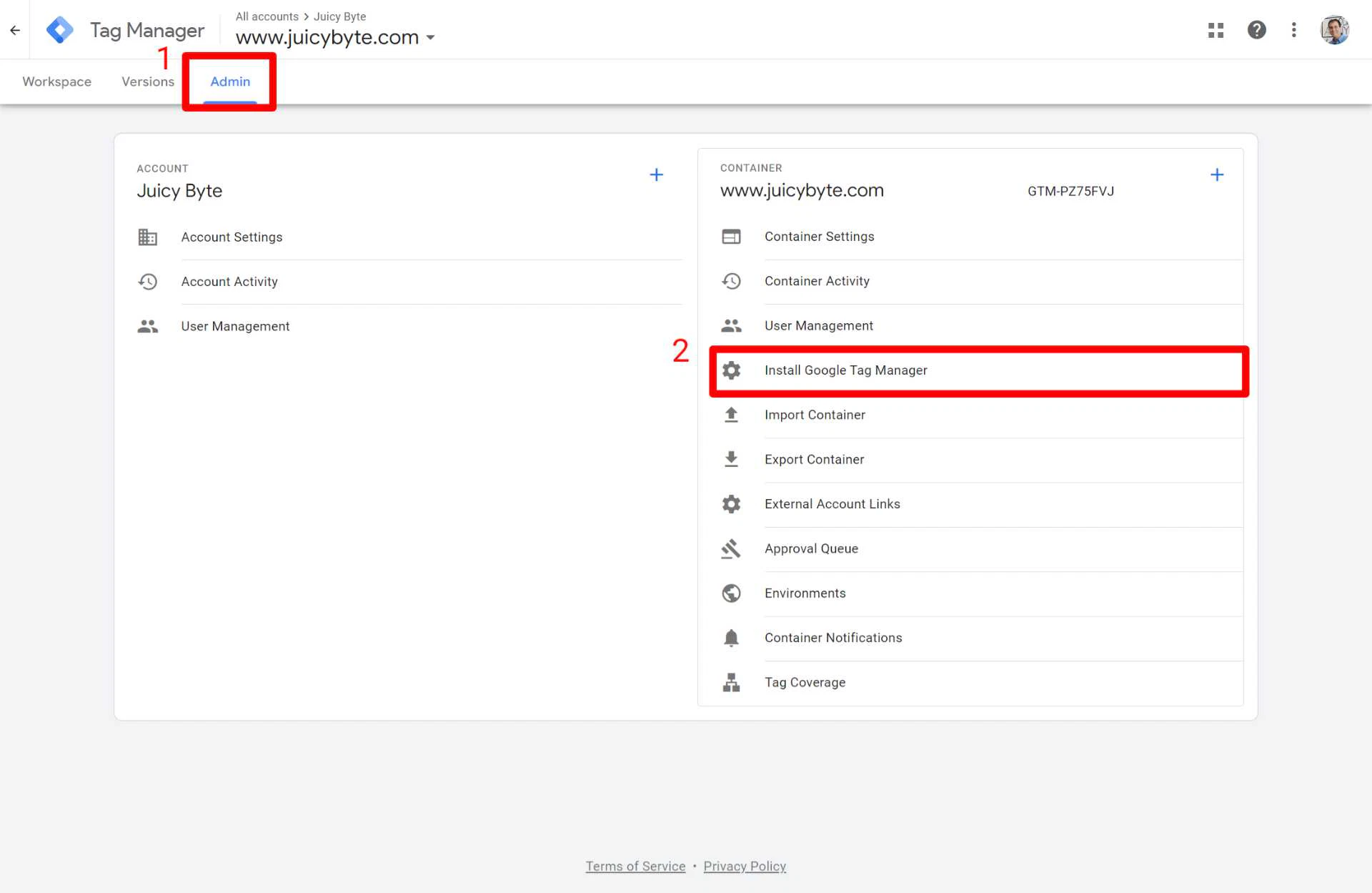The image size is (1372, 893).
Task: Open the Admin tab
Action: pyautogui.click(x=229, y=82)
